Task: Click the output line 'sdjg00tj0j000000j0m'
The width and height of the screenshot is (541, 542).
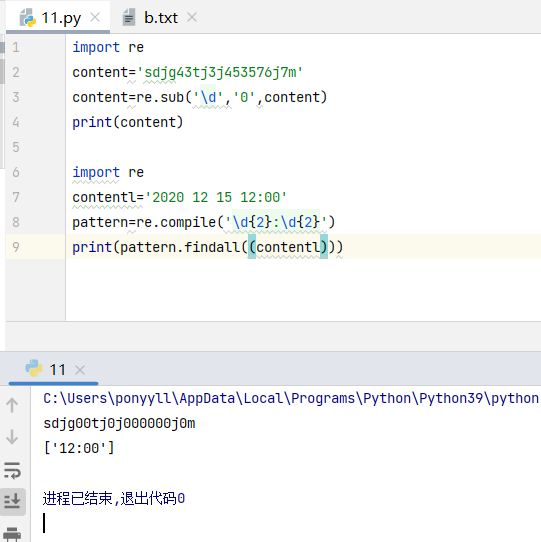Action: (119, 423)
